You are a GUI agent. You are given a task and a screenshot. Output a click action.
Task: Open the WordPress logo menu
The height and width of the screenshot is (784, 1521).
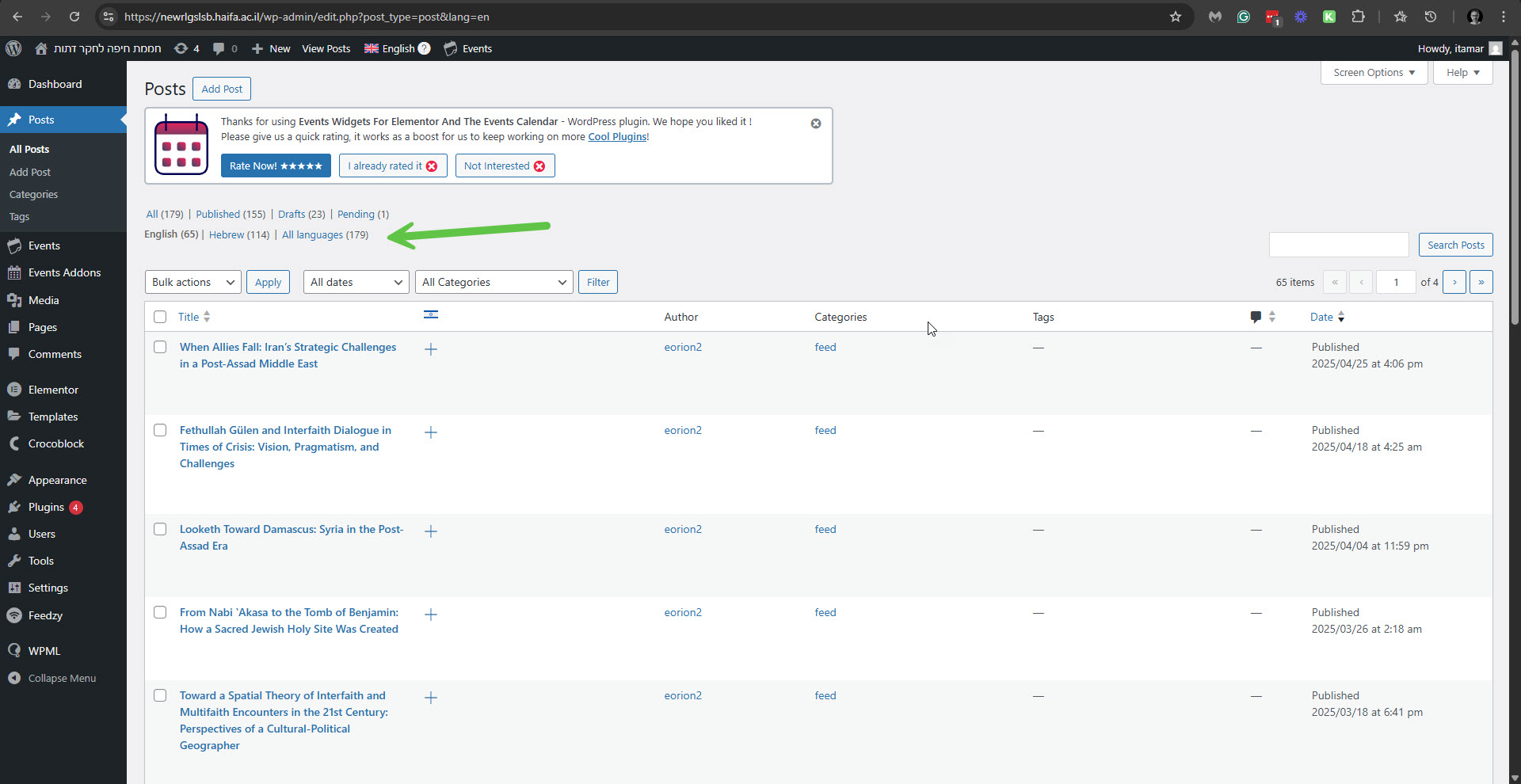tap(13, 48)
